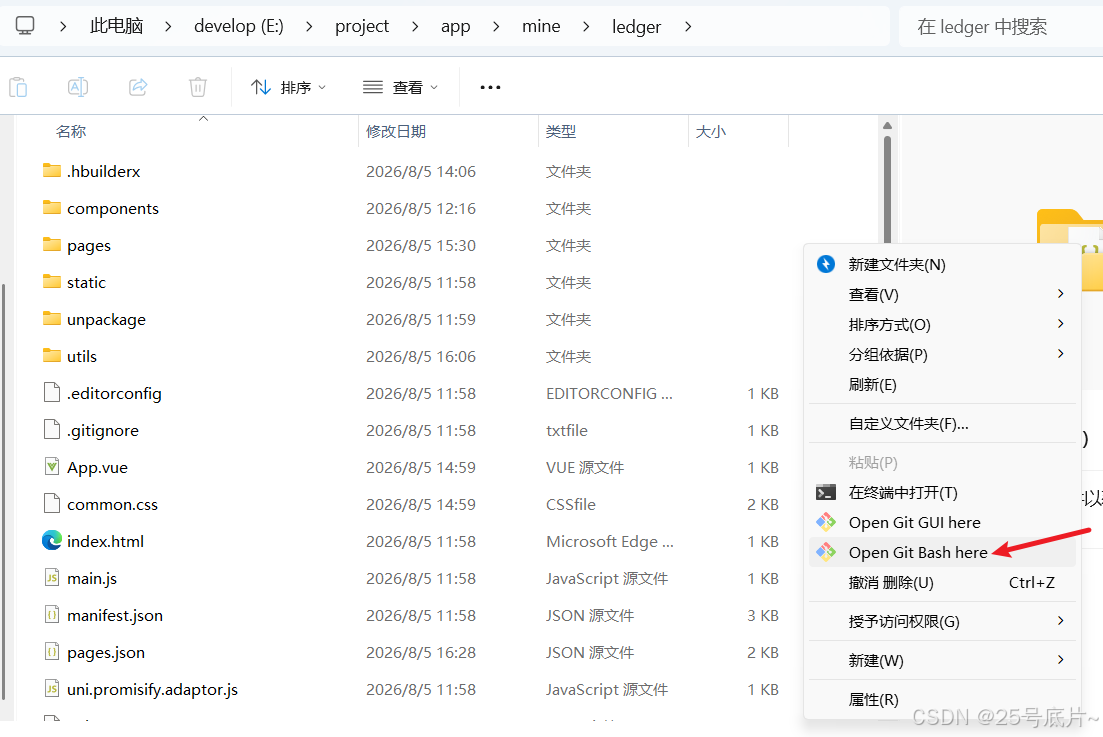Click the .editorconfig file icon
The width and height of the screenshot is (1103, 737).
52,392
